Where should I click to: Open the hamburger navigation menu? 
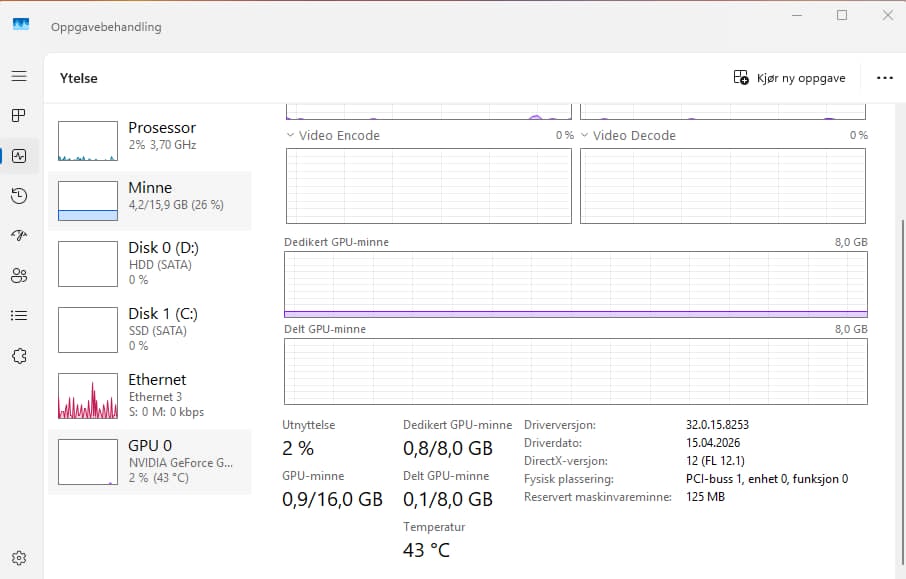[19, 76]
